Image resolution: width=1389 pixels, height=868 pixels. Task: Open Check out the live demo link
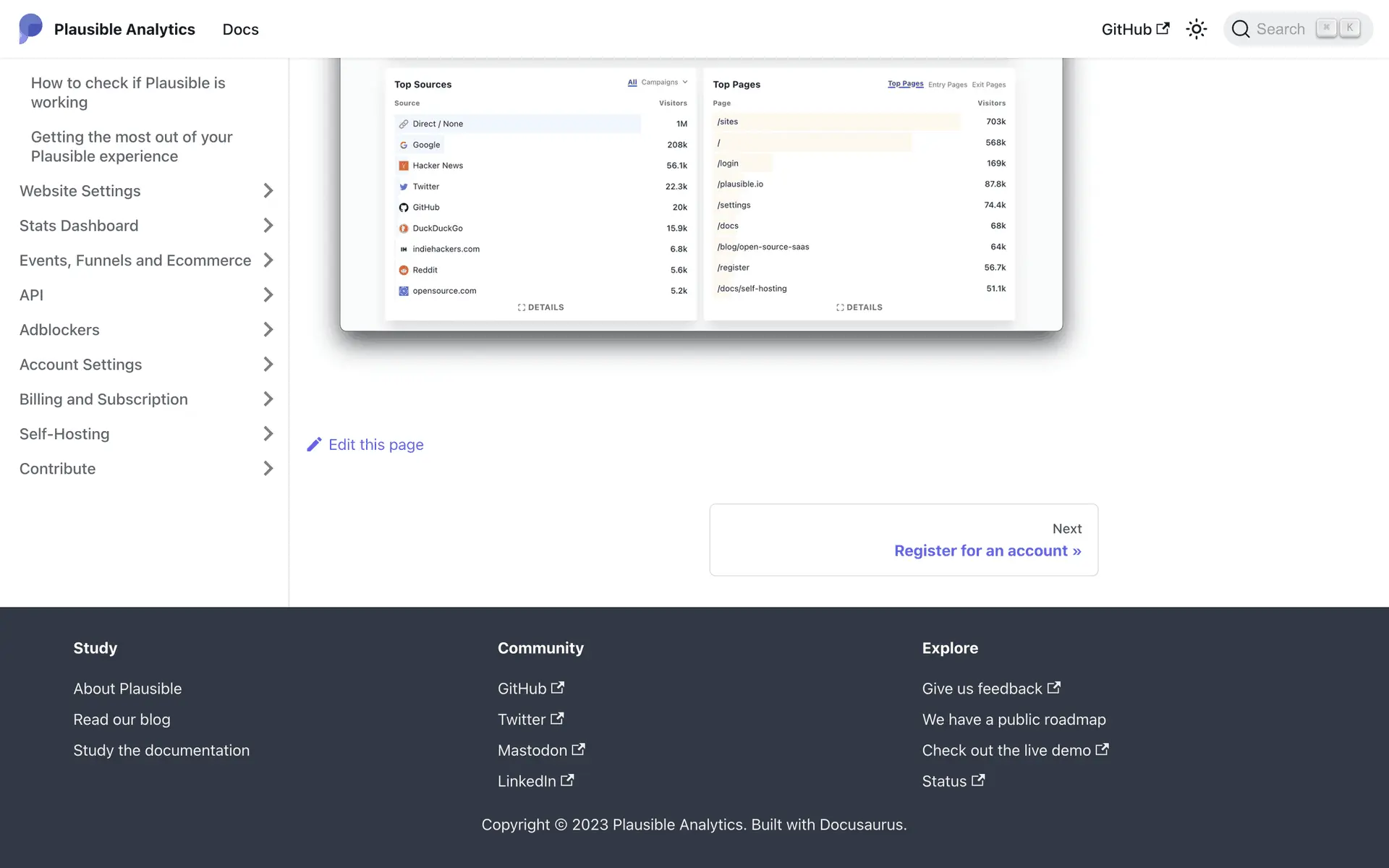click(1006, 750)
